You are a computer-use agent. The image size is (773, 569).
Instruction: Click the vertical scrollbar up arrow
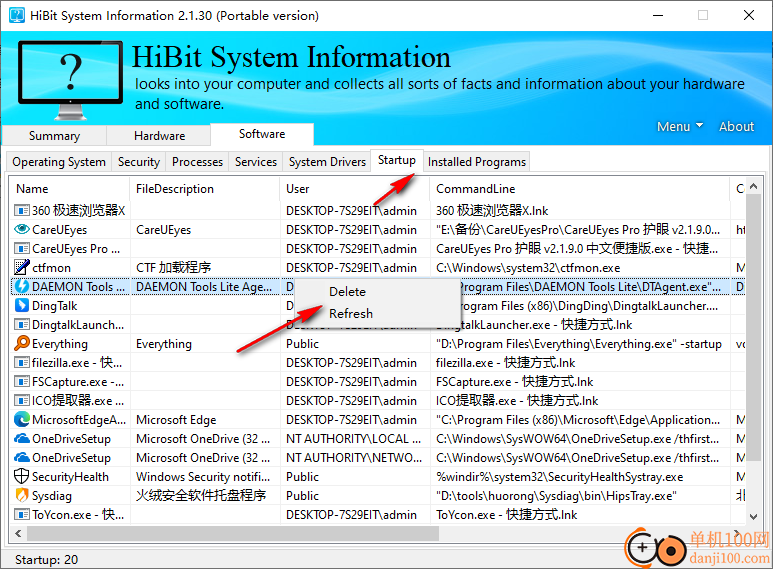(x=753, y=186)
